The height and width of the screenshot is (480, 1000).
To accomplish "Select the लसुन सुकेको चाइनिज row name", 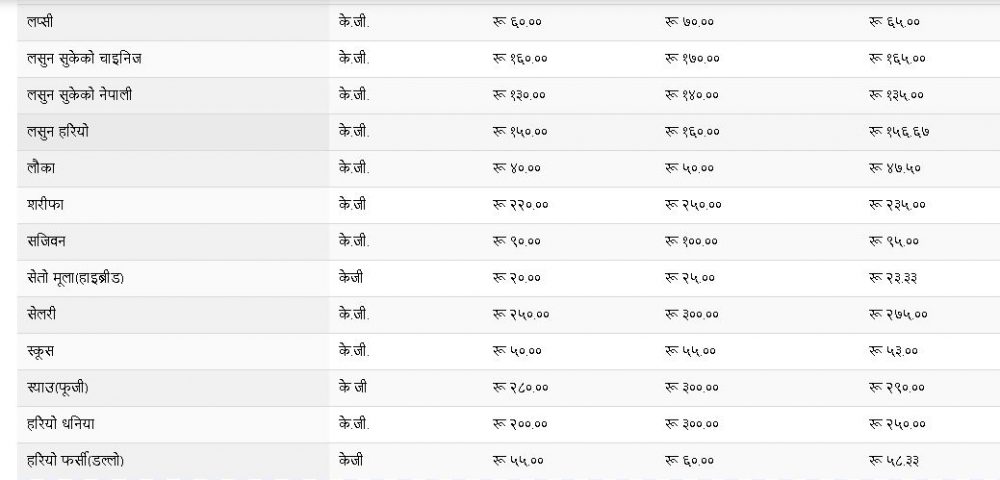I will (x=84, y=59).
